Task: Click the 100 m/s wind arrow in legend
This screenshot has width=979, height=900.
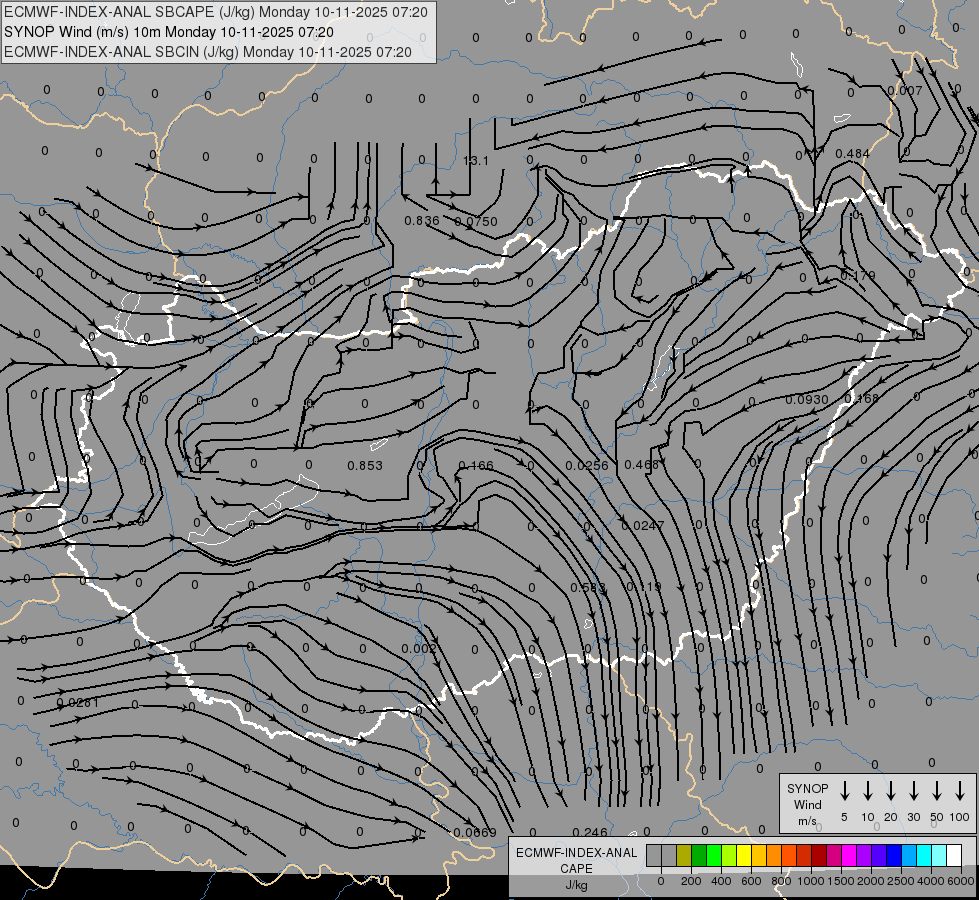Action: click(960, 790)
